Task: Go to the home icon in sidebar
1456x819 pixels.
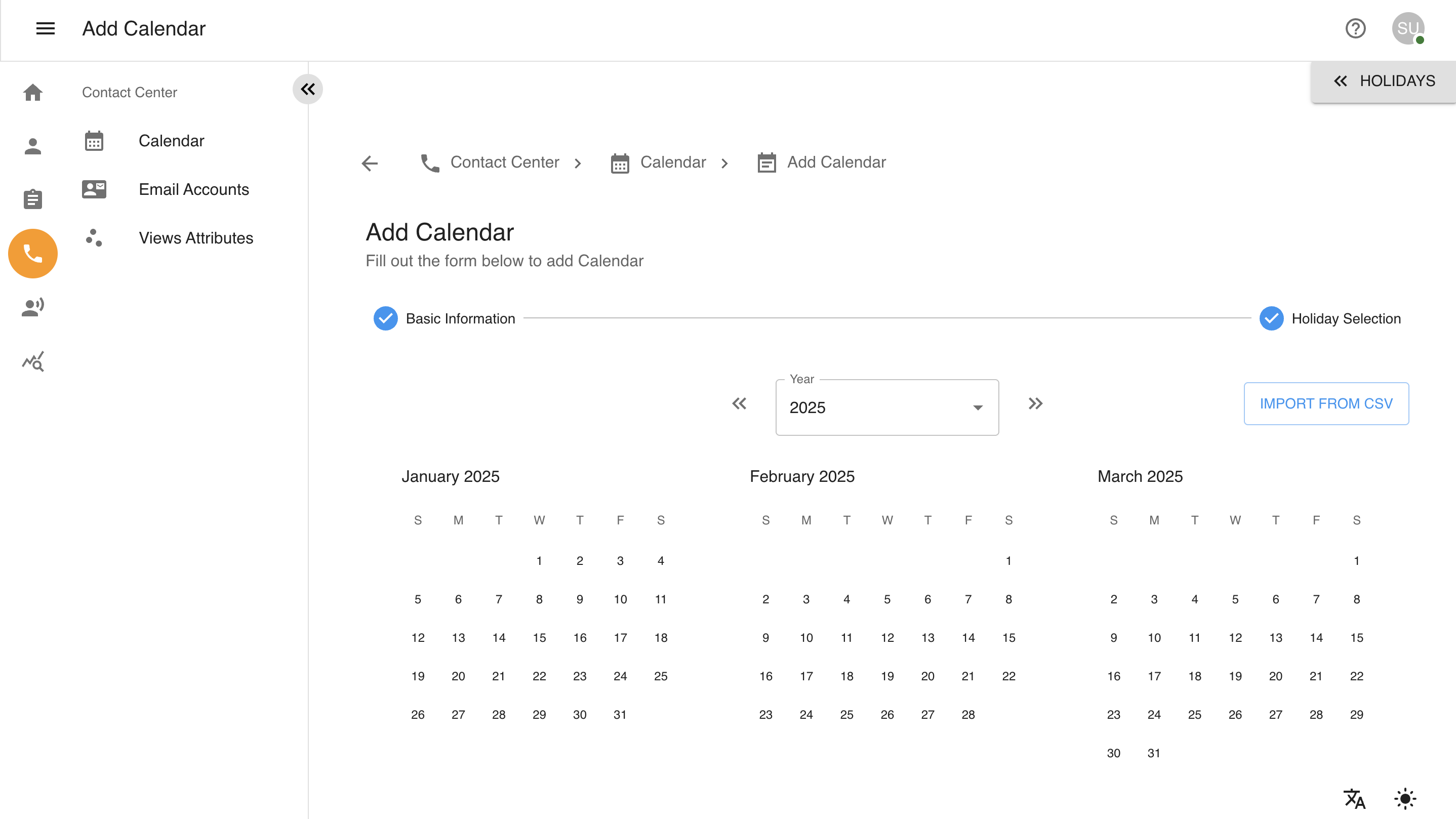Action: 33,92
